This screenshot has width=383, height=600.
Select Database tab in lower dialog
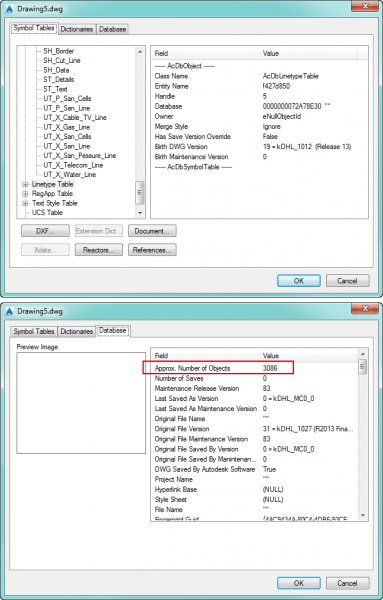click(x=112, y=331)
